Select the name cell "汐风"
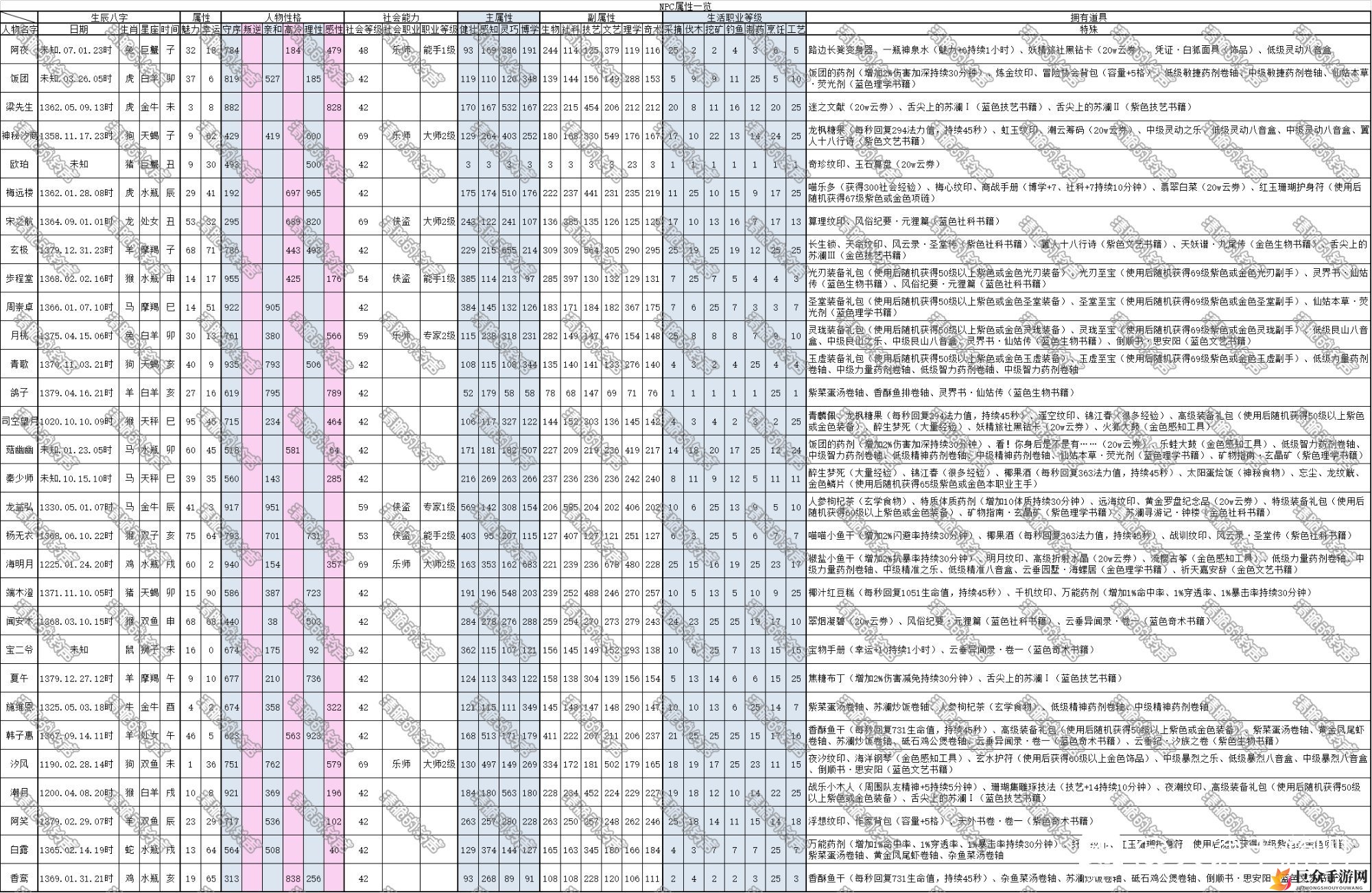The image size is (1372, 893). point(19,764)
